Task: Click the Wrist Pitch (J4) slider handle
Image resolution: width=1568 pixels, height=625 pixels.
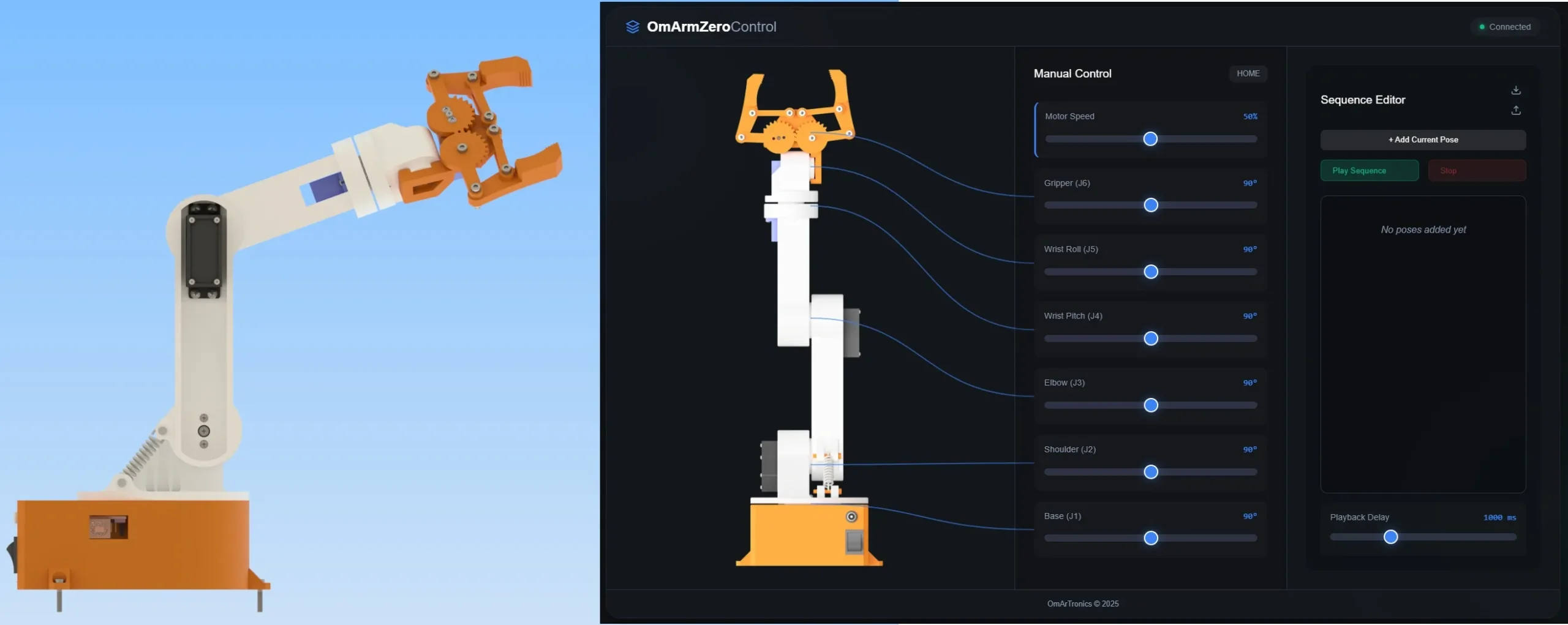Action: coord(1151,339)
